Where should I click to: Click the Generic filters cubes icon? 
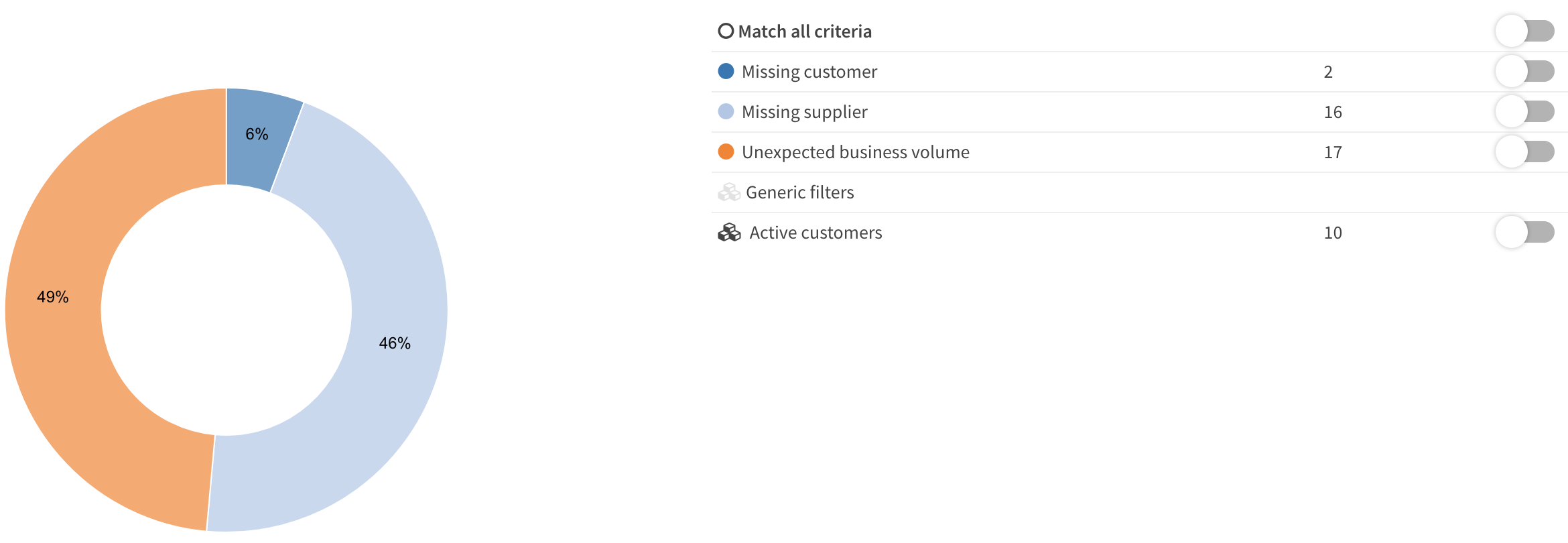pyautogui.click(x=729, y=192)
